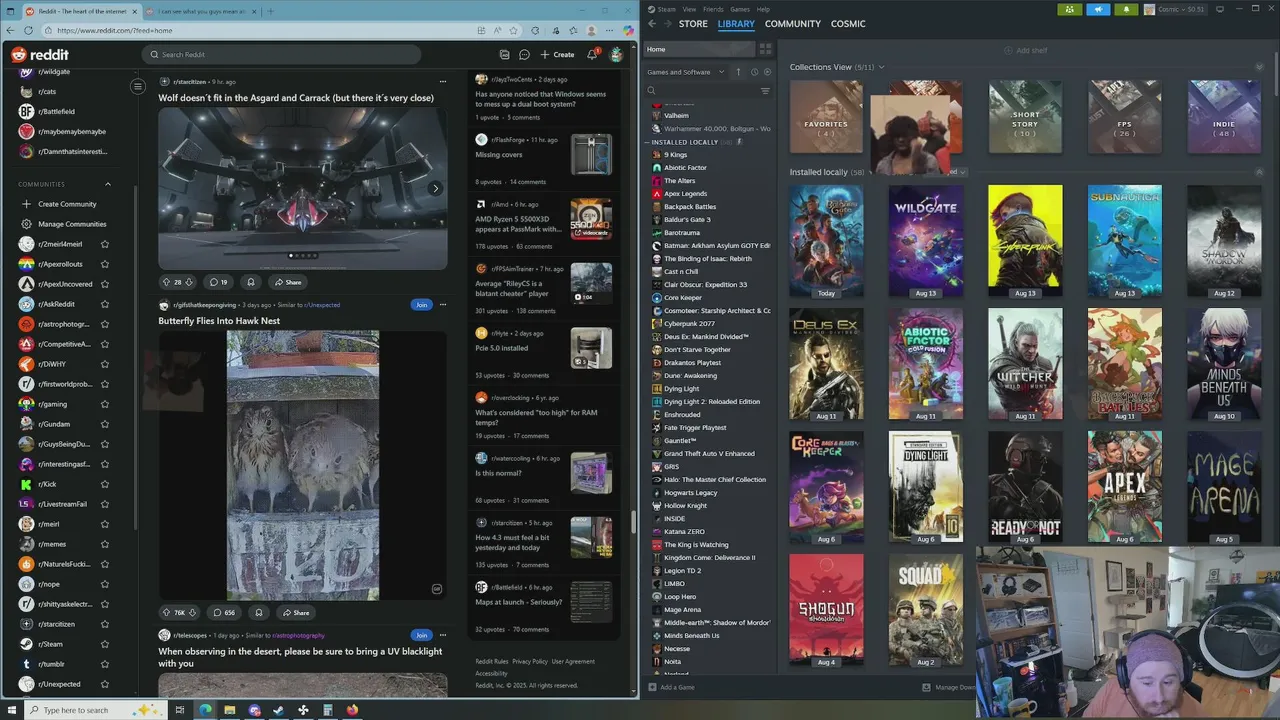Open options menu on telescopes desert post

443,635
